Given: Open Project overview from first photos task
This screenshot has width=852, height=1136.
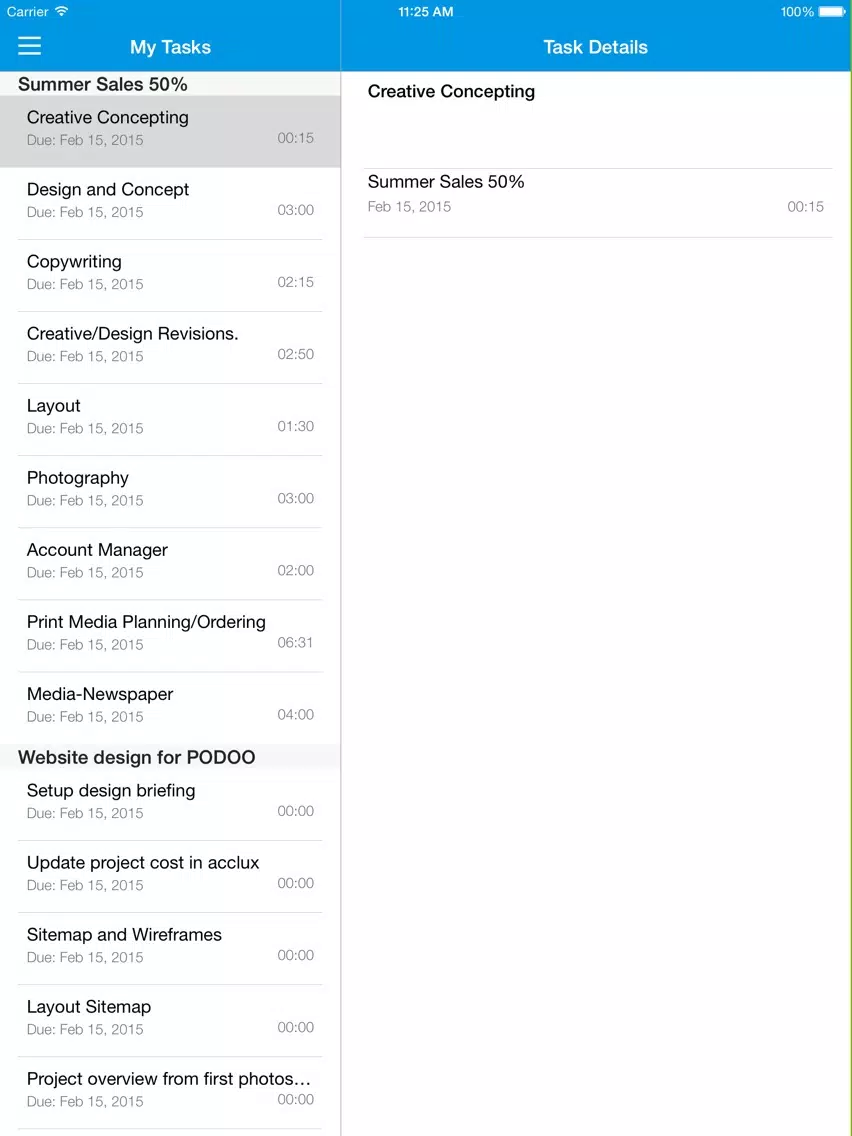Looking at the screenshot, I should coord(170,1093).
